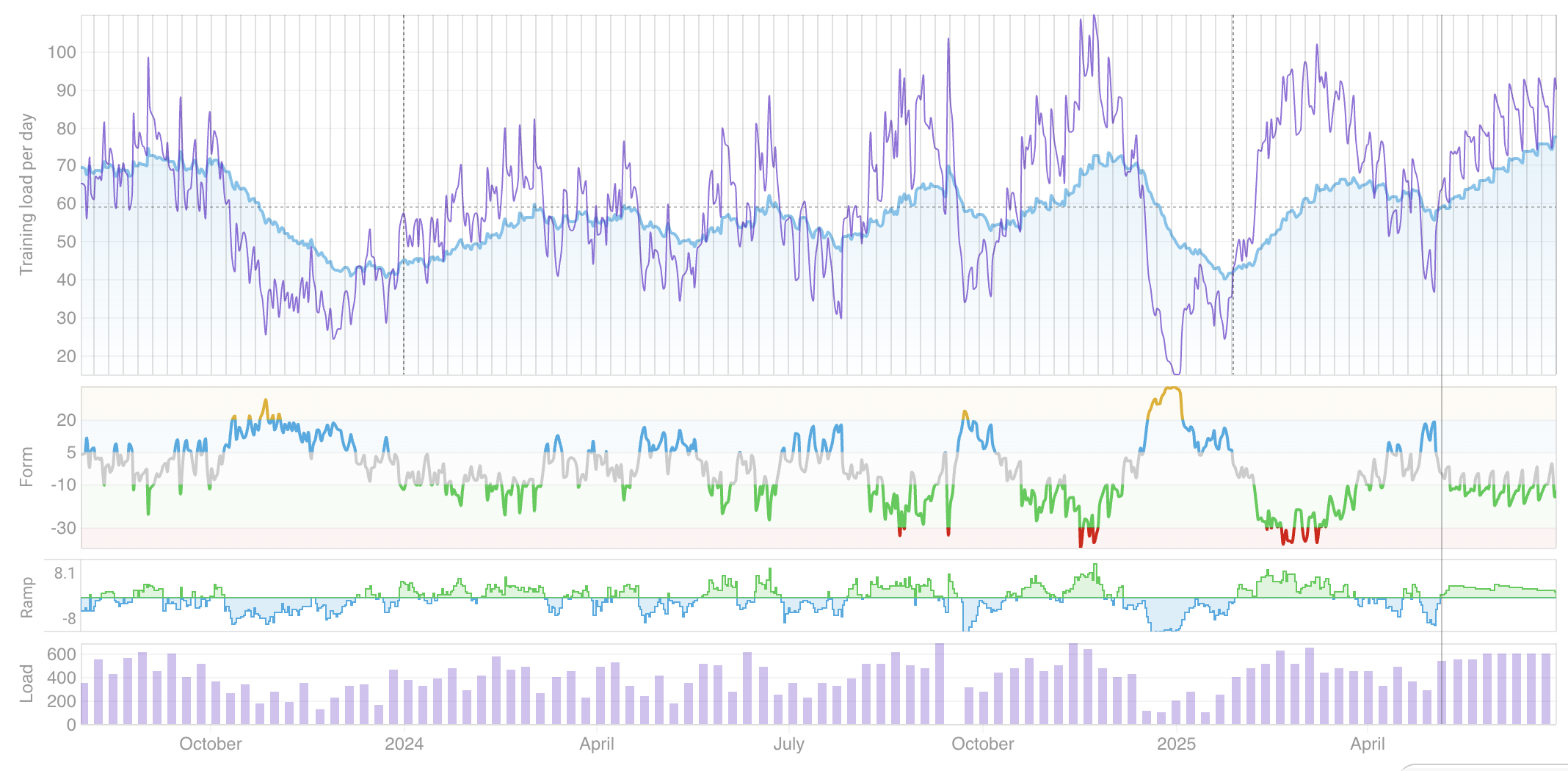Viewport: 1568px width, 771px height.
Task: Click the 100 value on the training load axis
Action: tap(62, 52)
